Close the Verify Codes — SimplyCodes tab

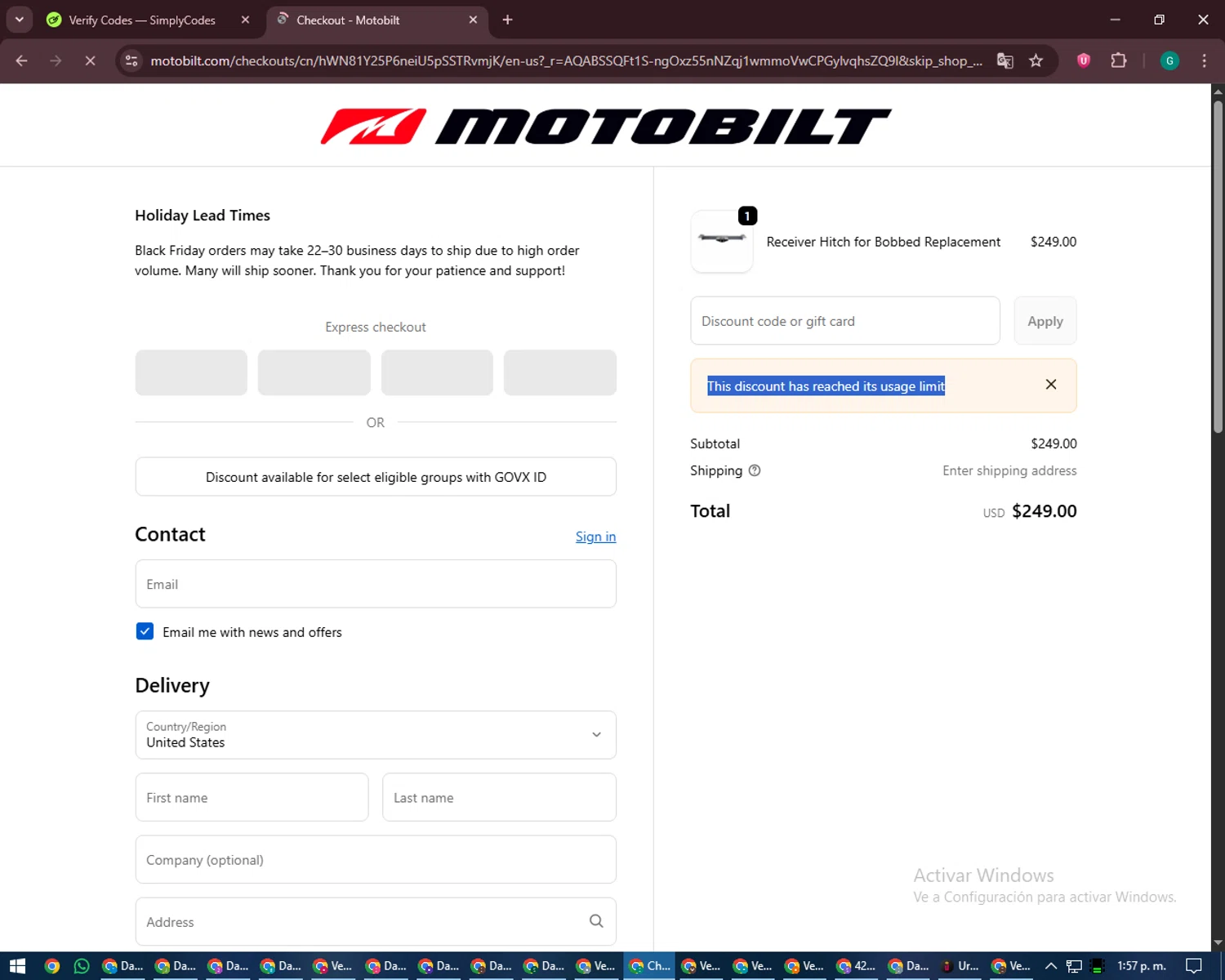(x=245, y=20)
